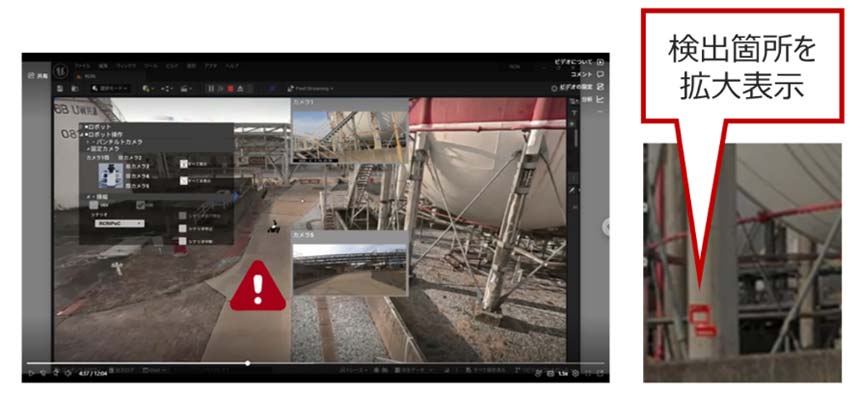The height and width of the screenshot is (394, 860).
Task: Click the カメラ1 preview window
Action: [x=350, y=131]
